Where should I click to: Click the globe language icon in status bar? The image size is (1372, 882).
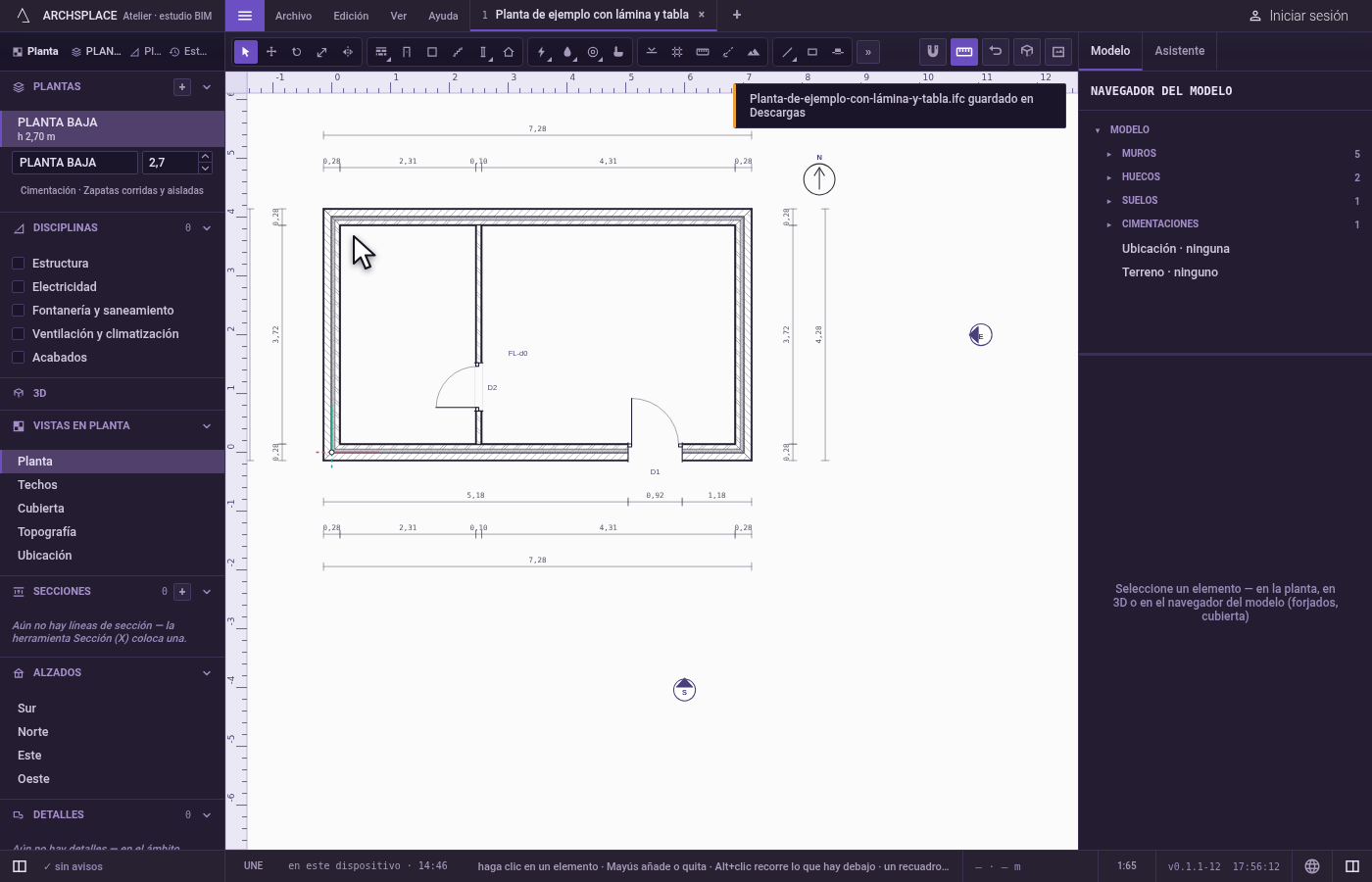pyautogui.click(x=1312, y=866)
